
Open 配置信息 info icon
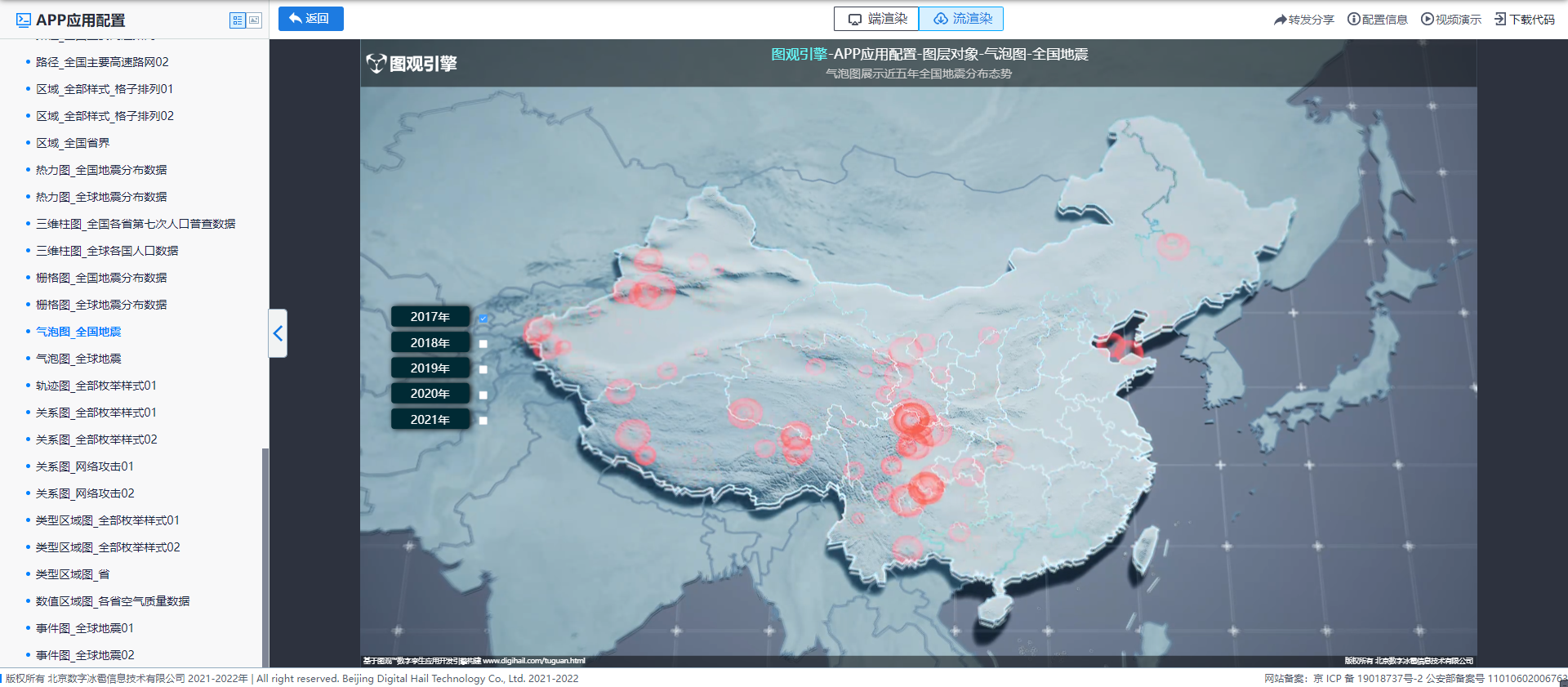[1353, 20]
